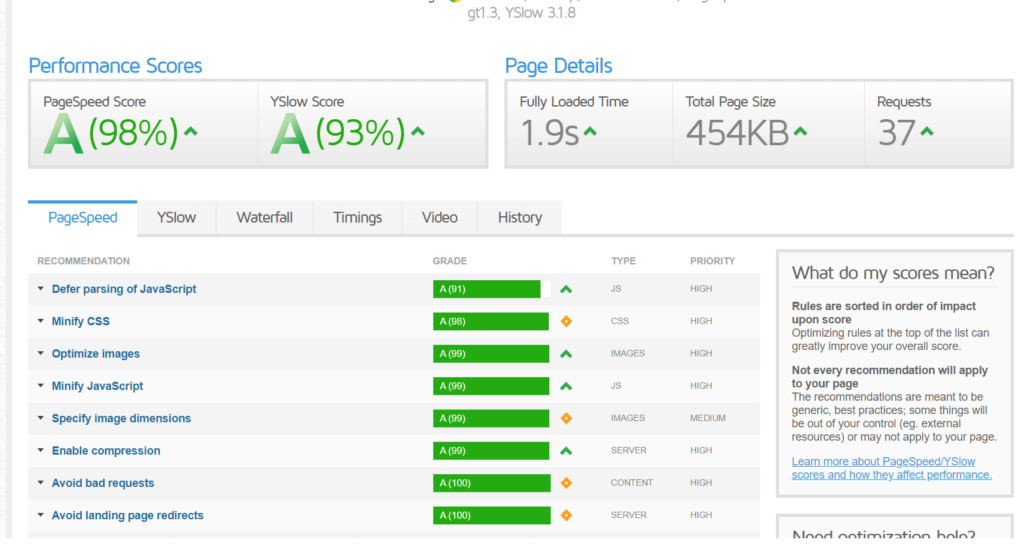The width and height of the screenshot is (1024, 544).
Task: Click the Total Page Size 454KB value
Action: coord(737,133)
